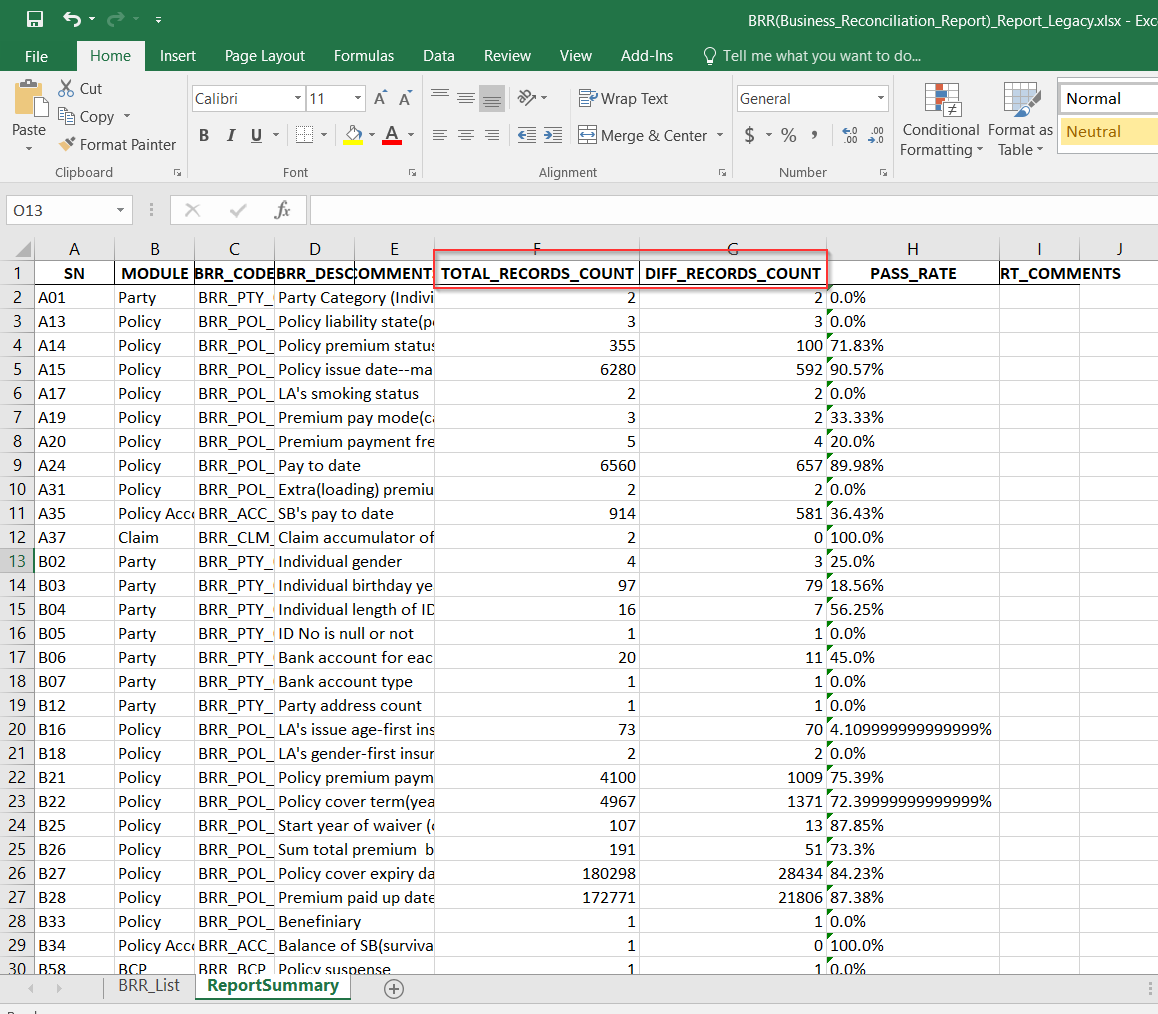Select the TOTAL_RECORDS_COUNT header cell
This screenshot has height=1014, width=1158.
tap(537, 273)
